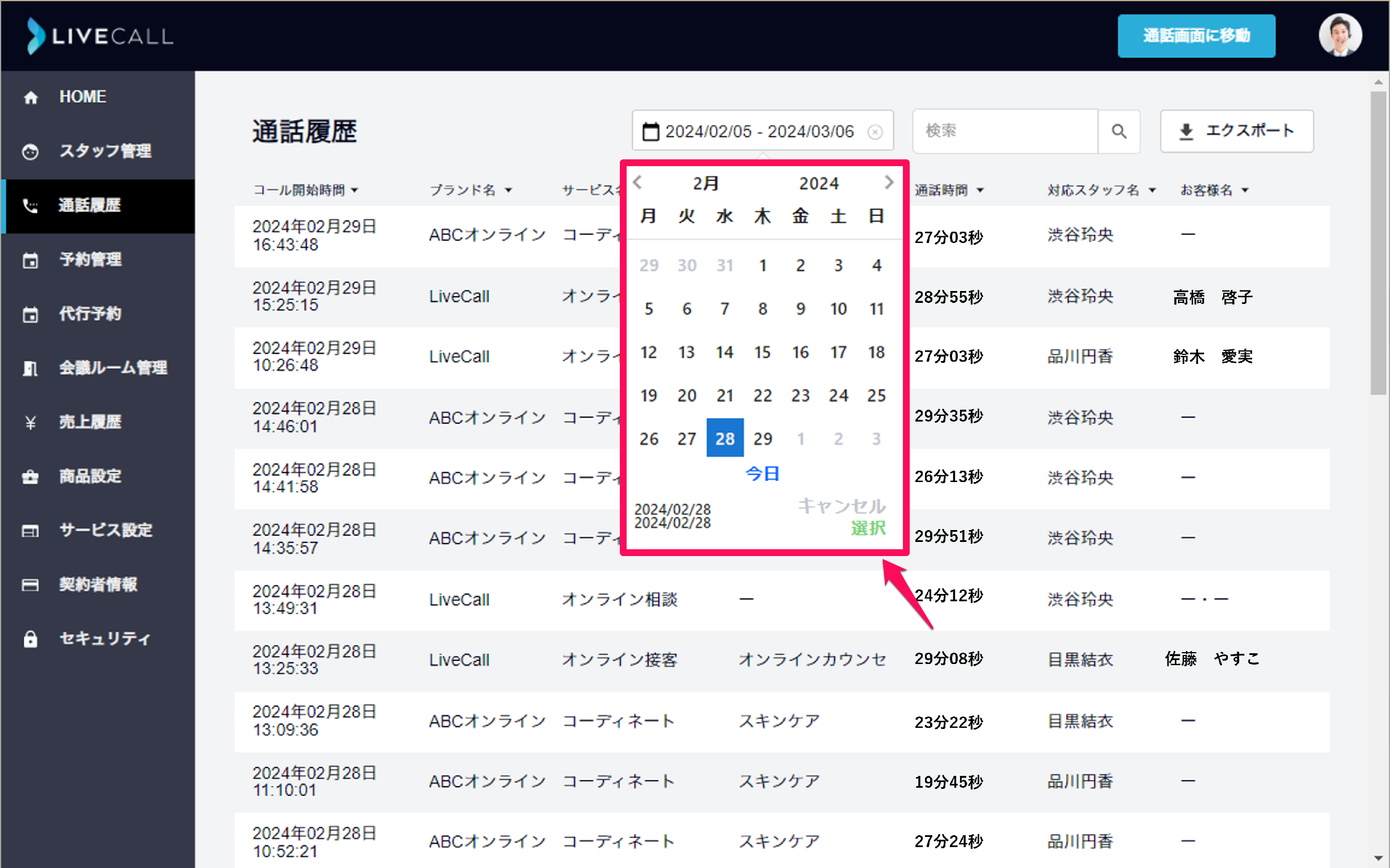Click the 19分45秒 duration cell
This screenshot has width=1390, height=868.
coord(949,782)
